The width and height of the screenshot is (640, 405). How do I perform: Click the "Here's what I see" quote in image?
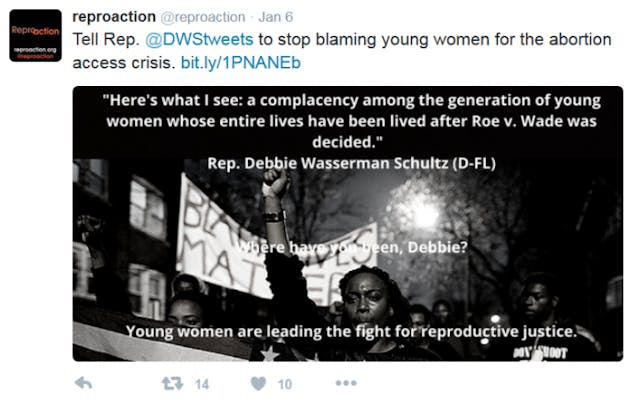[x=348, y=118]
